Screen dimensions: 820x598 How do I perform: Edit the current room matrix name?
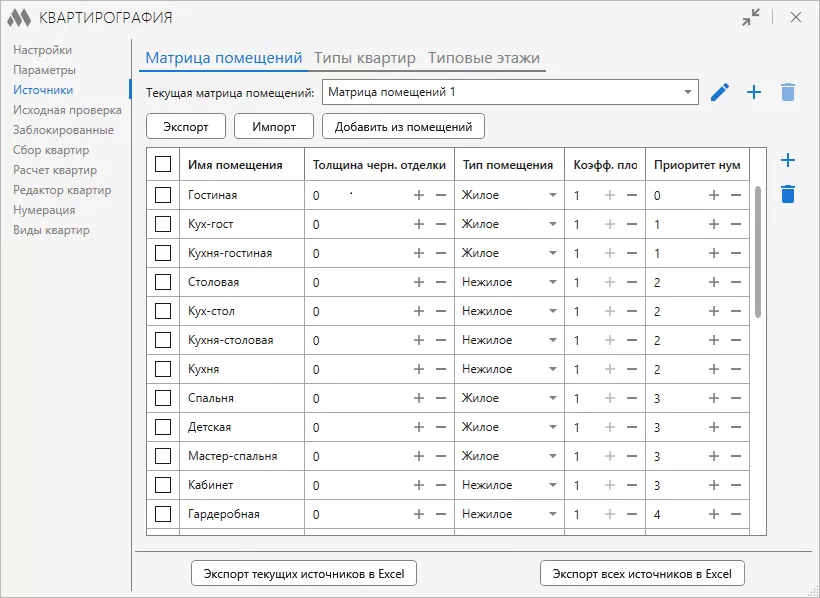point(719,91)
